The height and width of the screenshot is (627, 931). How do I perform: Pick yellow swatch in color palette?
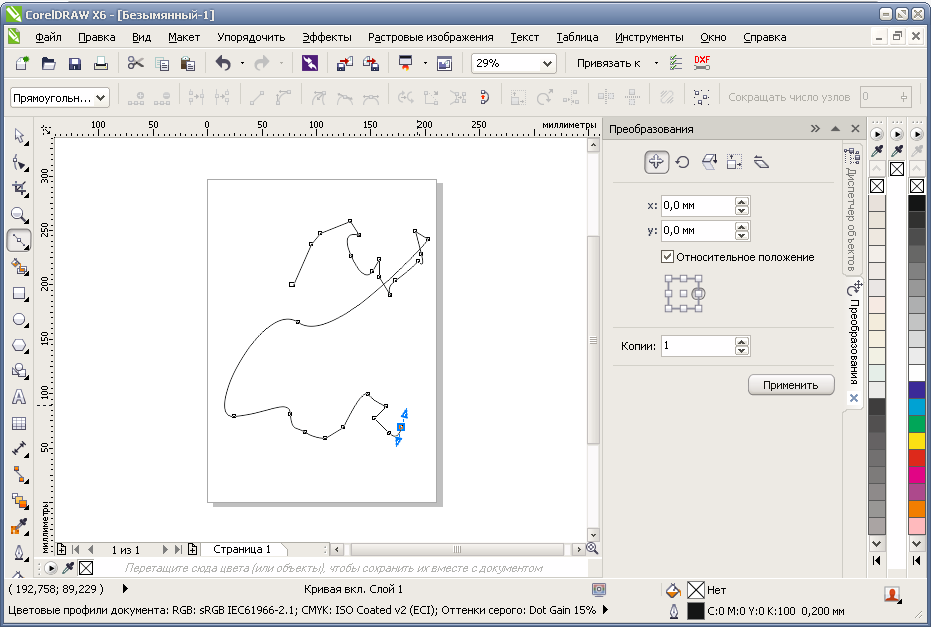point(917,441)
